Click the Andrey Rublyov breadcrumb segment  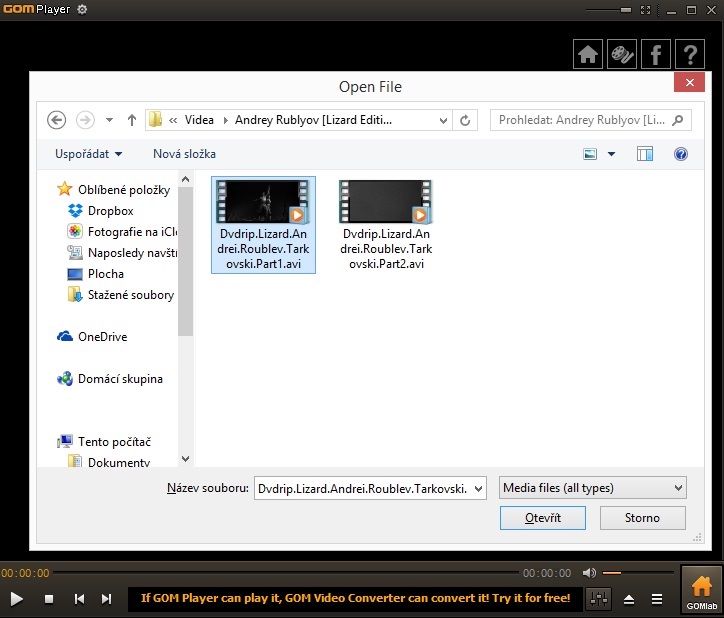click(313, 120)
